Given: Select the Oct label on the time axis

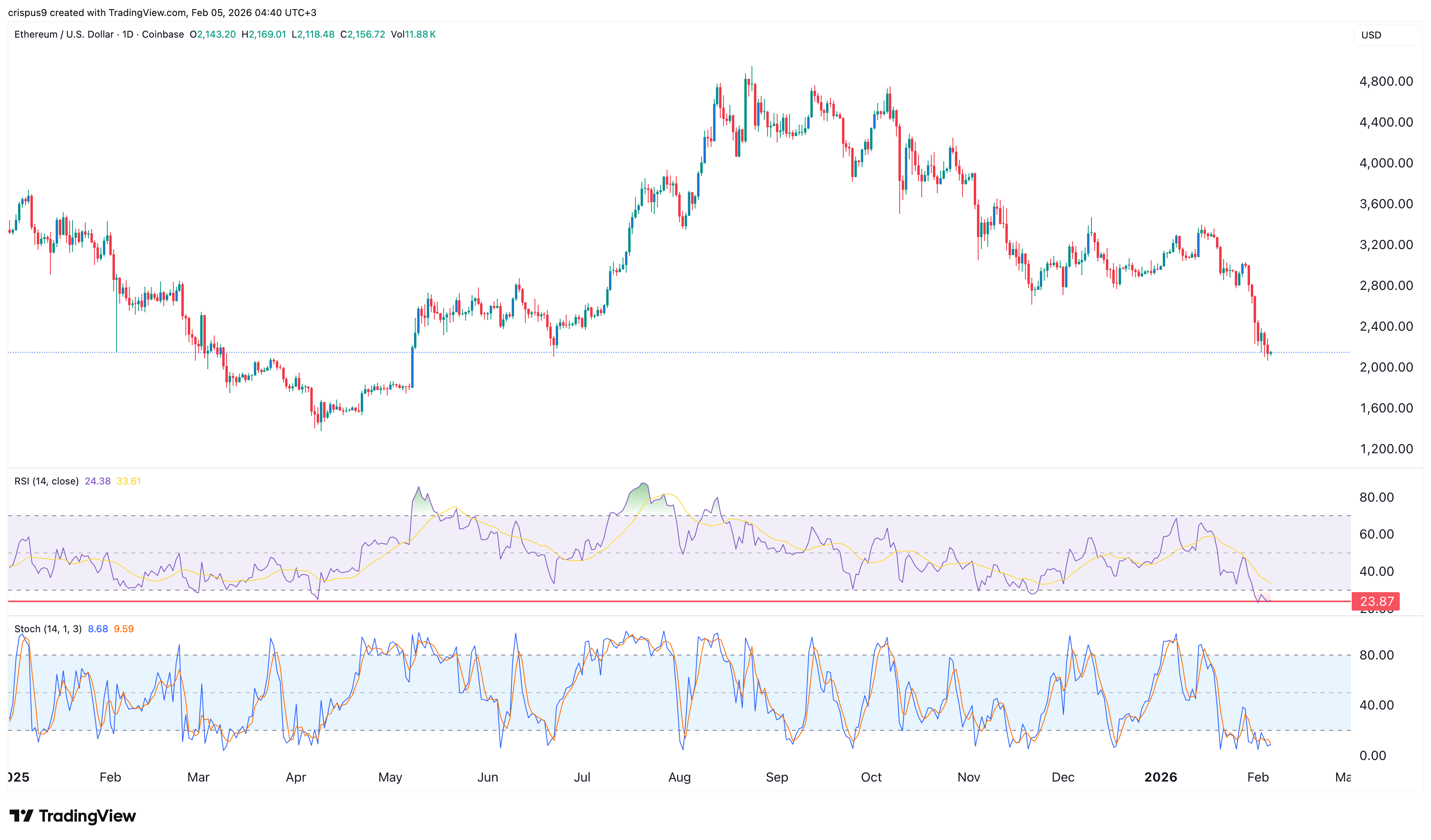Looking at the screenshot, I should click(x=872, y=777).
